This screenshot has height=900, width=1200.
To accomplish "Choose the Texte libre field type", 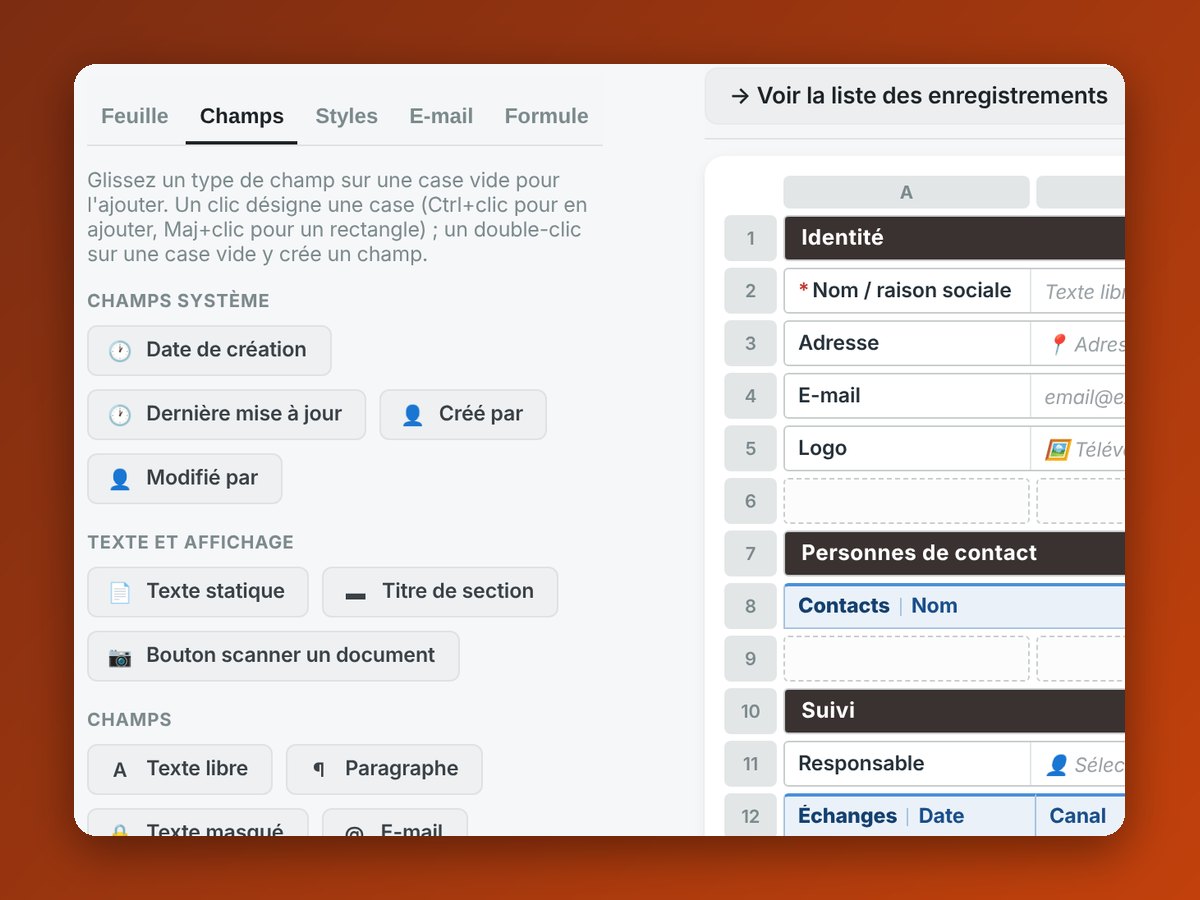I will pos(180,769).
